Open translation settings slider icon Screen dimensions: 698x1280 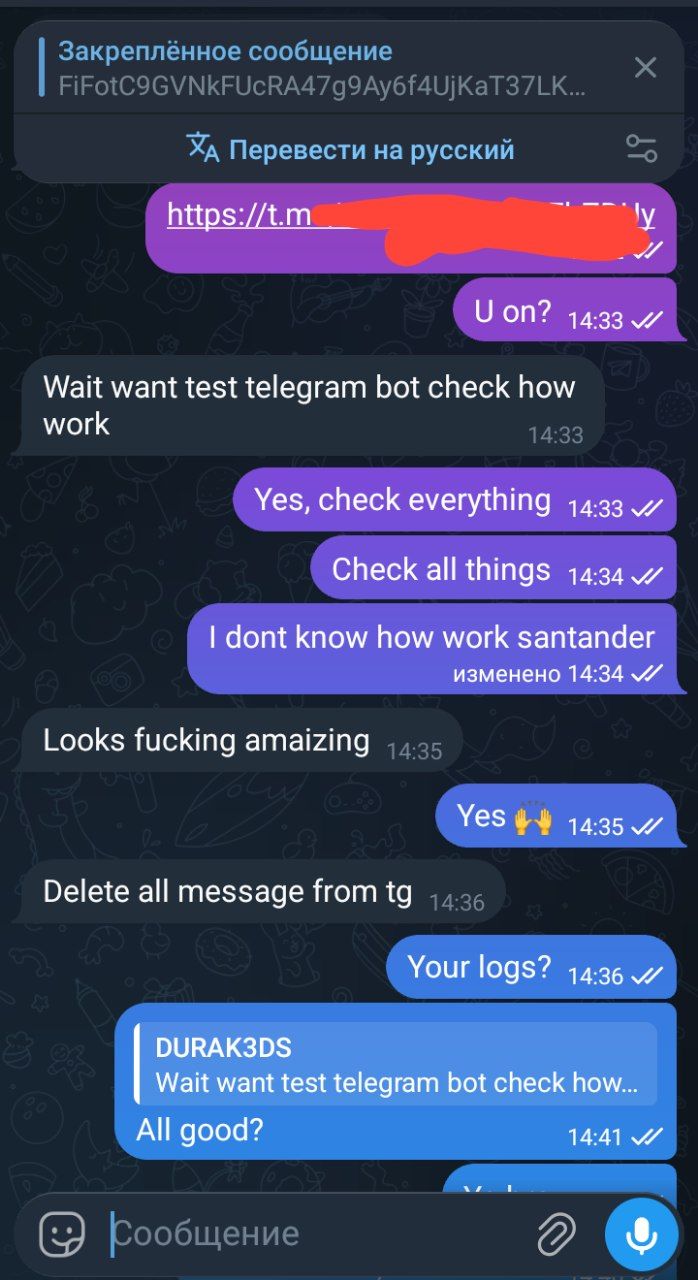641,149
